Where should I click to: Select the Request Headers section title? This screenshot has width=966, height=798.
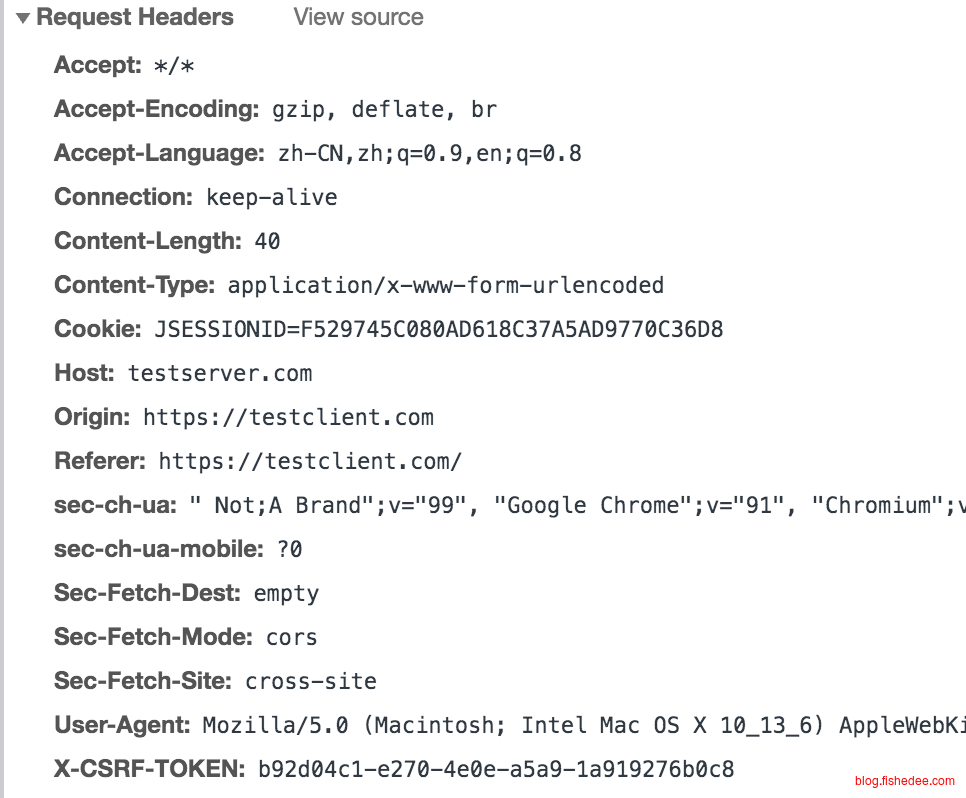click(x=135, y=18)
